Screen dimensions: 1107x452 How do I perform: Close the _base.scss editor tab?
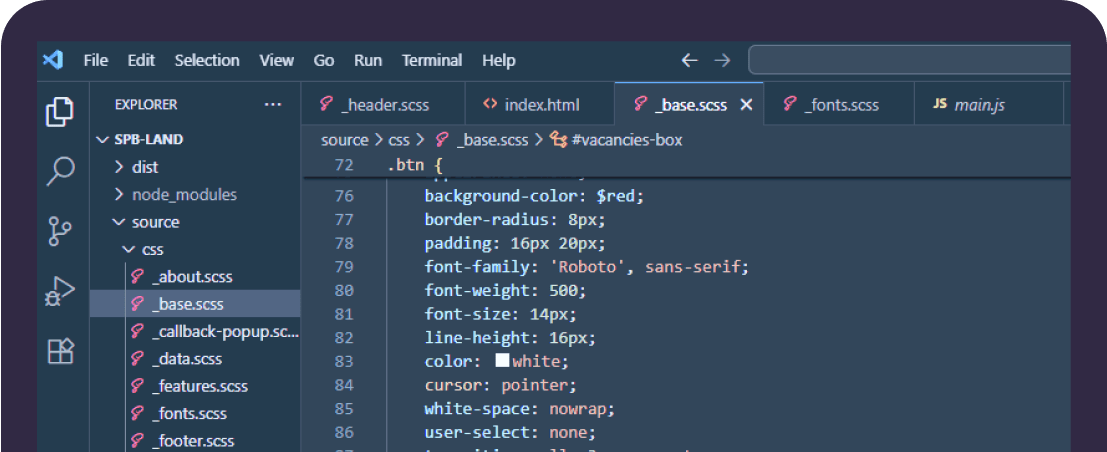point(745,105)
